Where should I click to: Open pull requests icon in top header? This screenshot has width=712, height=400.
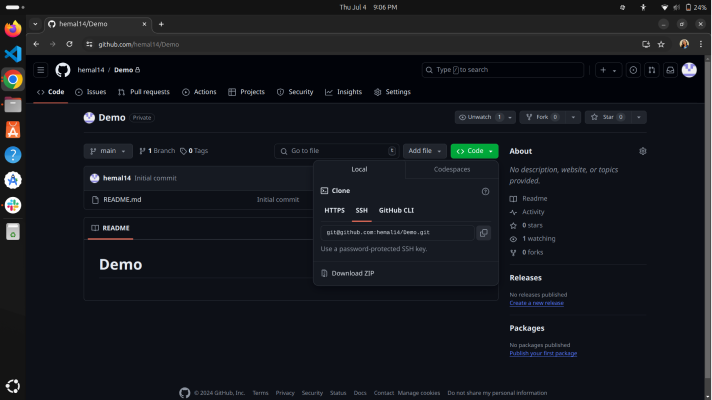(652, 70)
